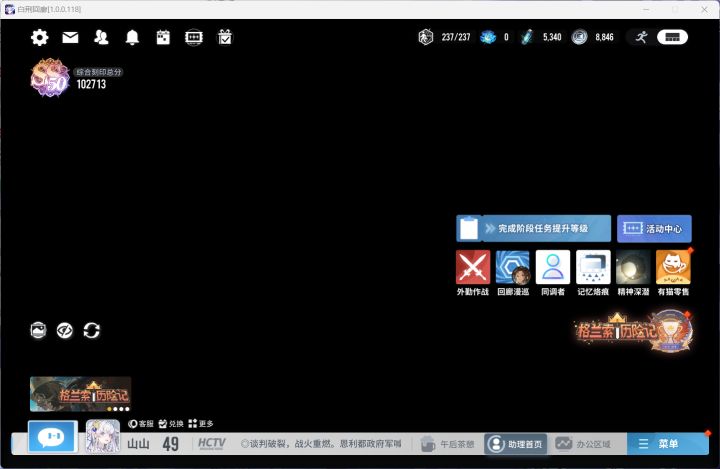Click the banner carousel page dots
The height and width of the screenshot is (469, 720).
(118, 409)
